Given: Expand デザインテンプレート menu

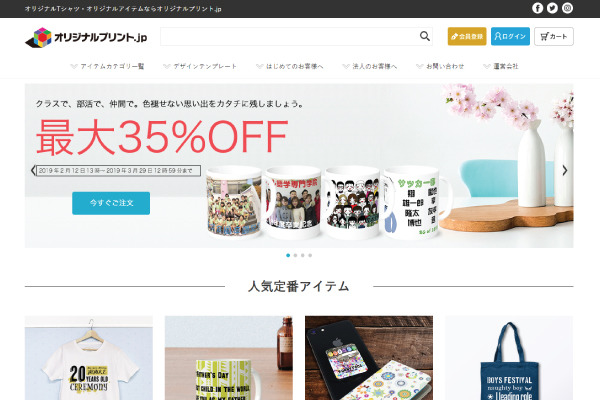Looking at the screenshot, I should point(200,66).
